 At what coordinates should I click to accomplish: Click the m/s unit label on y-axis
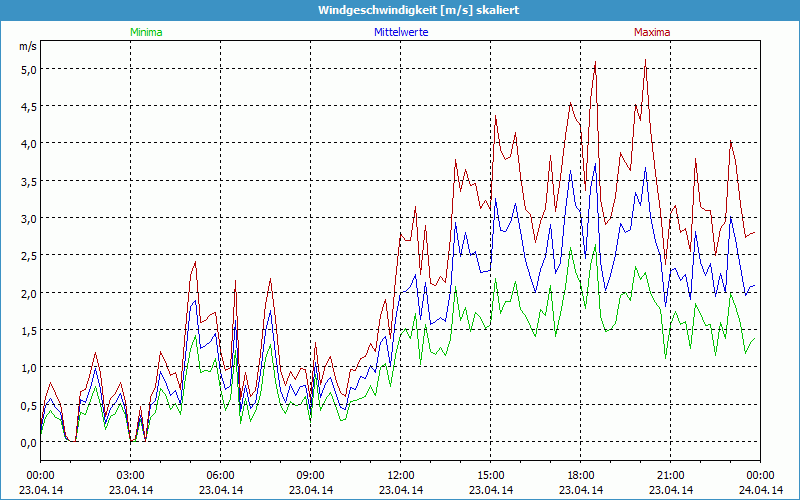click(x=27, y=46)
